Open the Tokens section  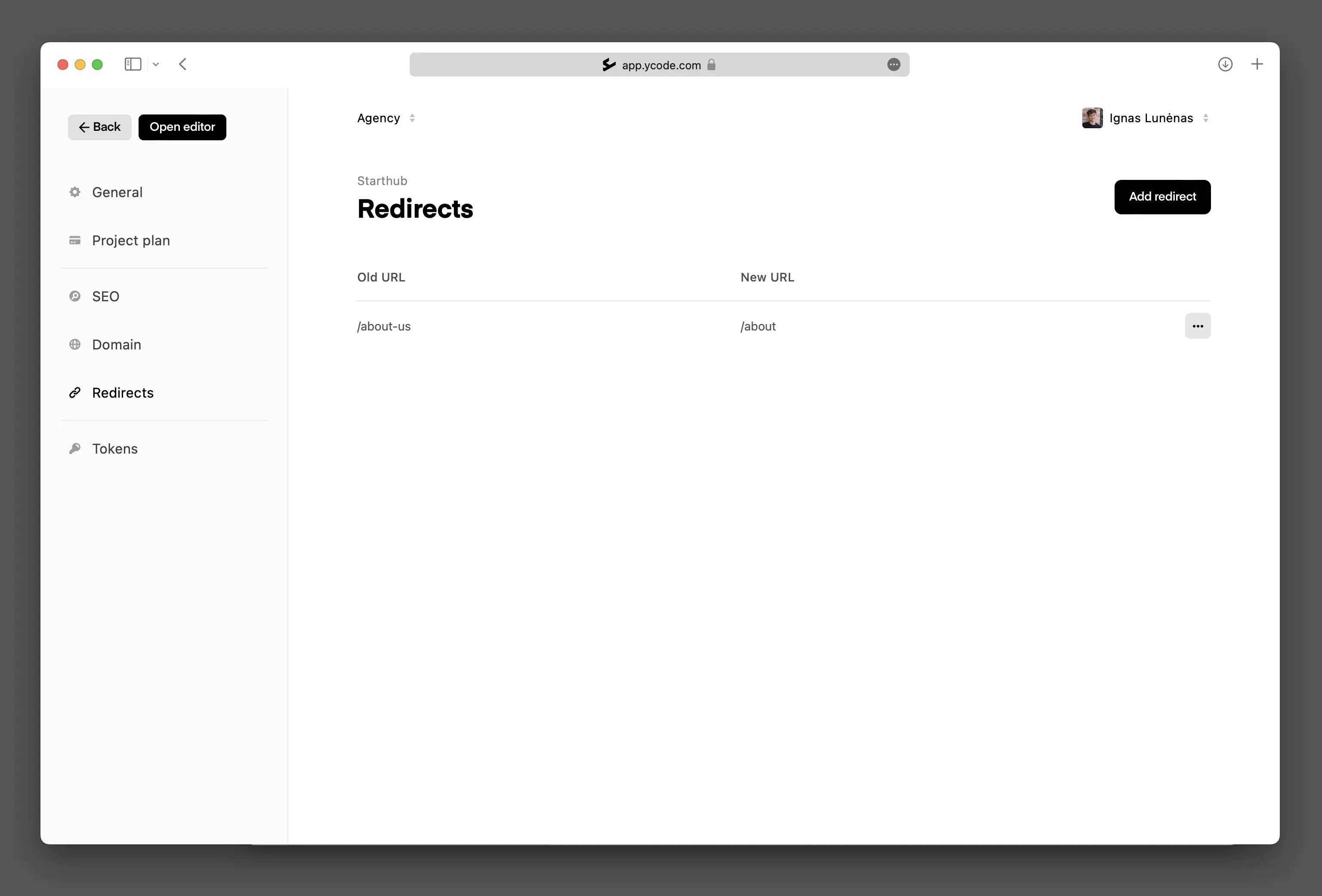pyautogui.click(x=115, y=449)
